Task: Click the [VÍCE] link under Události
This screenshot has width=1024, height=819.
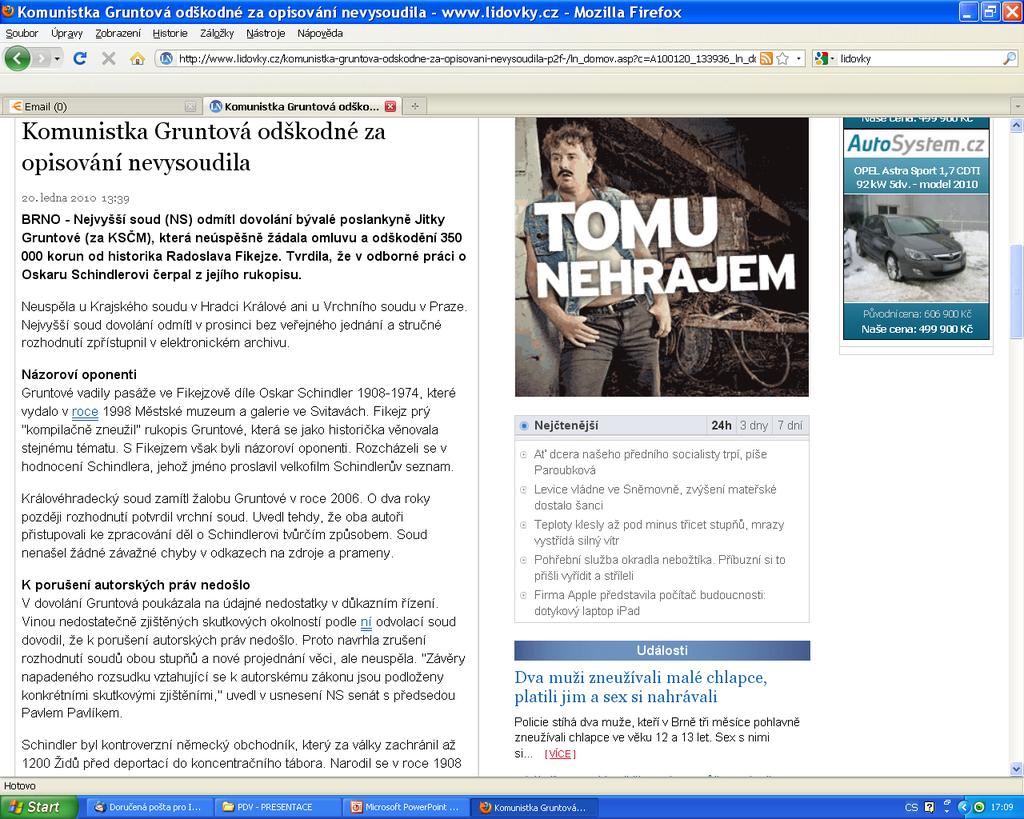Action: pos(560,754)
